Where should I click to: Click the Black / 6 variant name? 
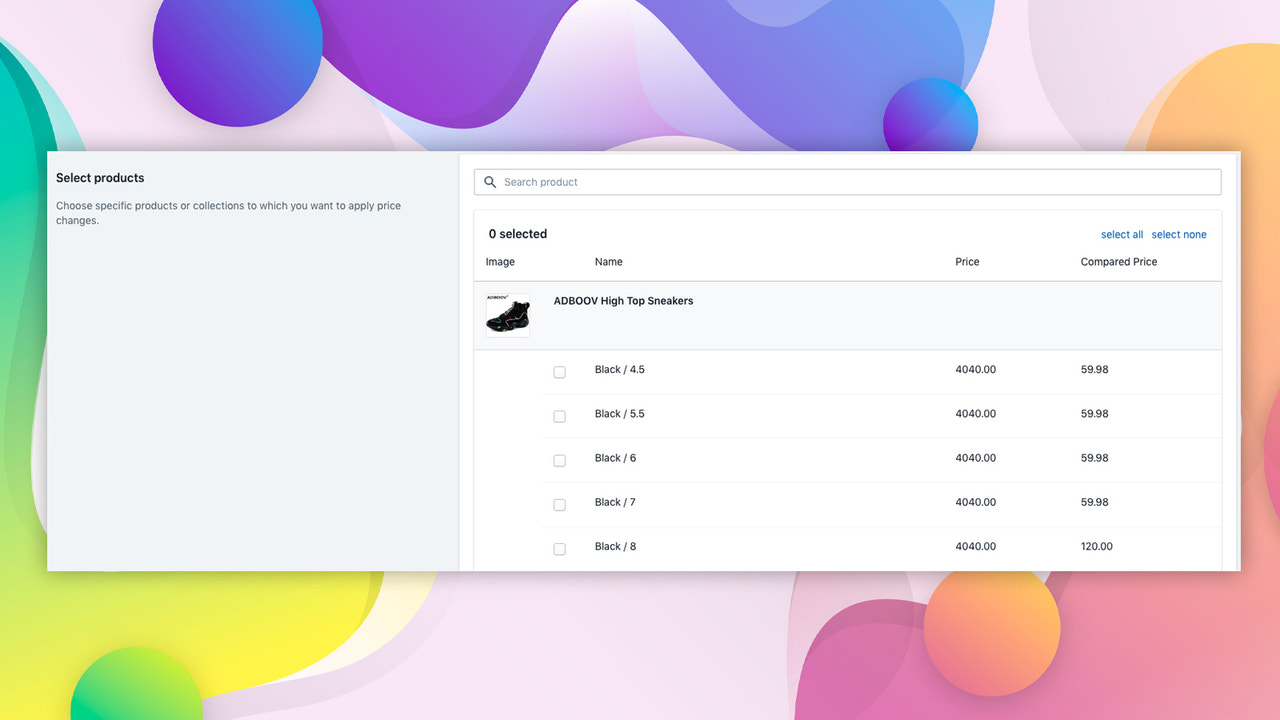tap(615, 458)
